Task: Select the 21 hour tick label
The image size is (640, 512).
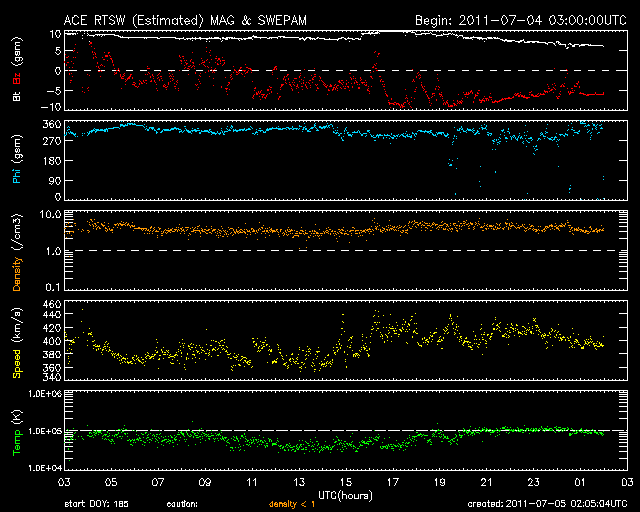Action: [x=485, y=482]
